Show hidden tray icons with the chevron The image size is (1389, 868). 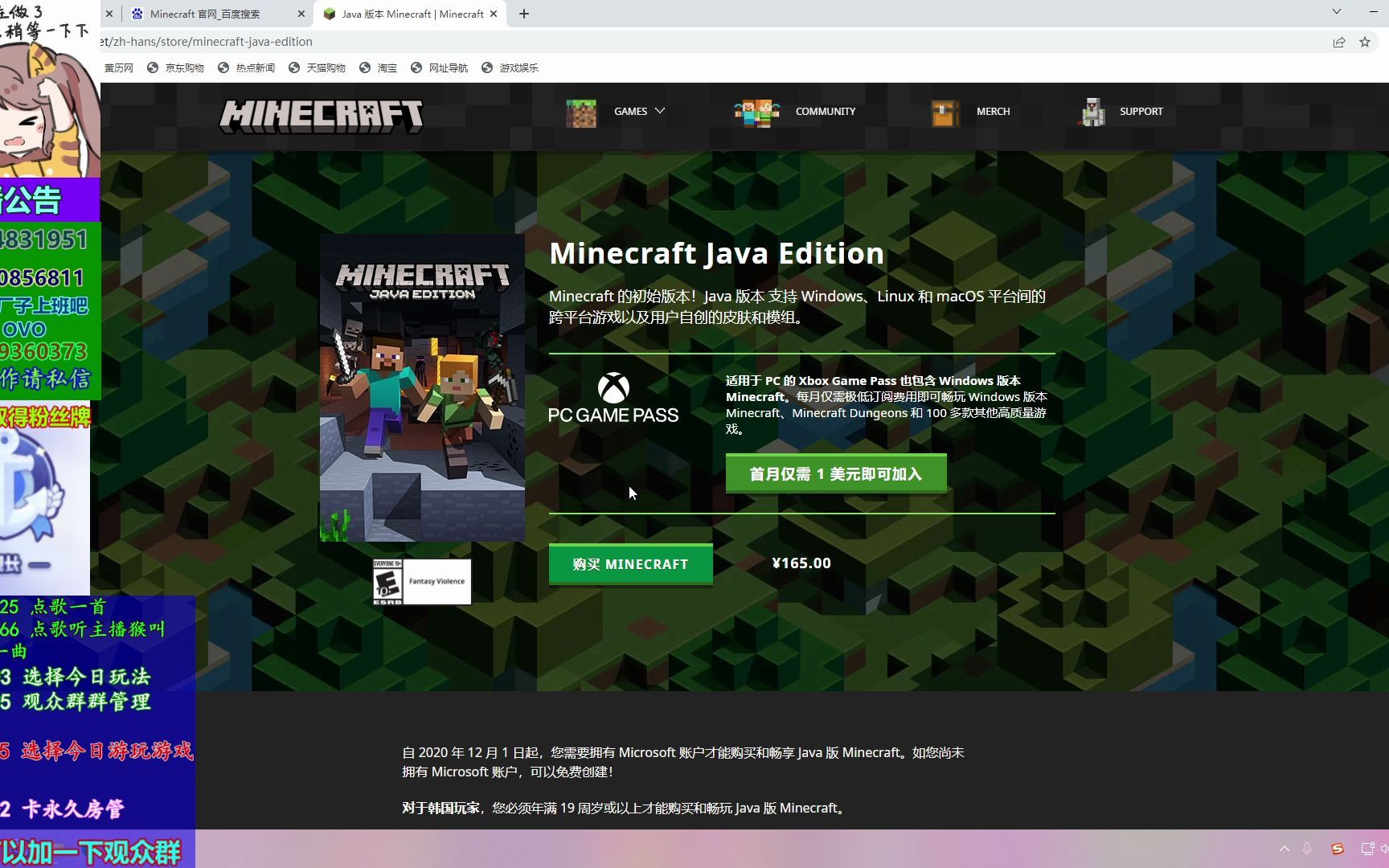(x=1284, y=848)
